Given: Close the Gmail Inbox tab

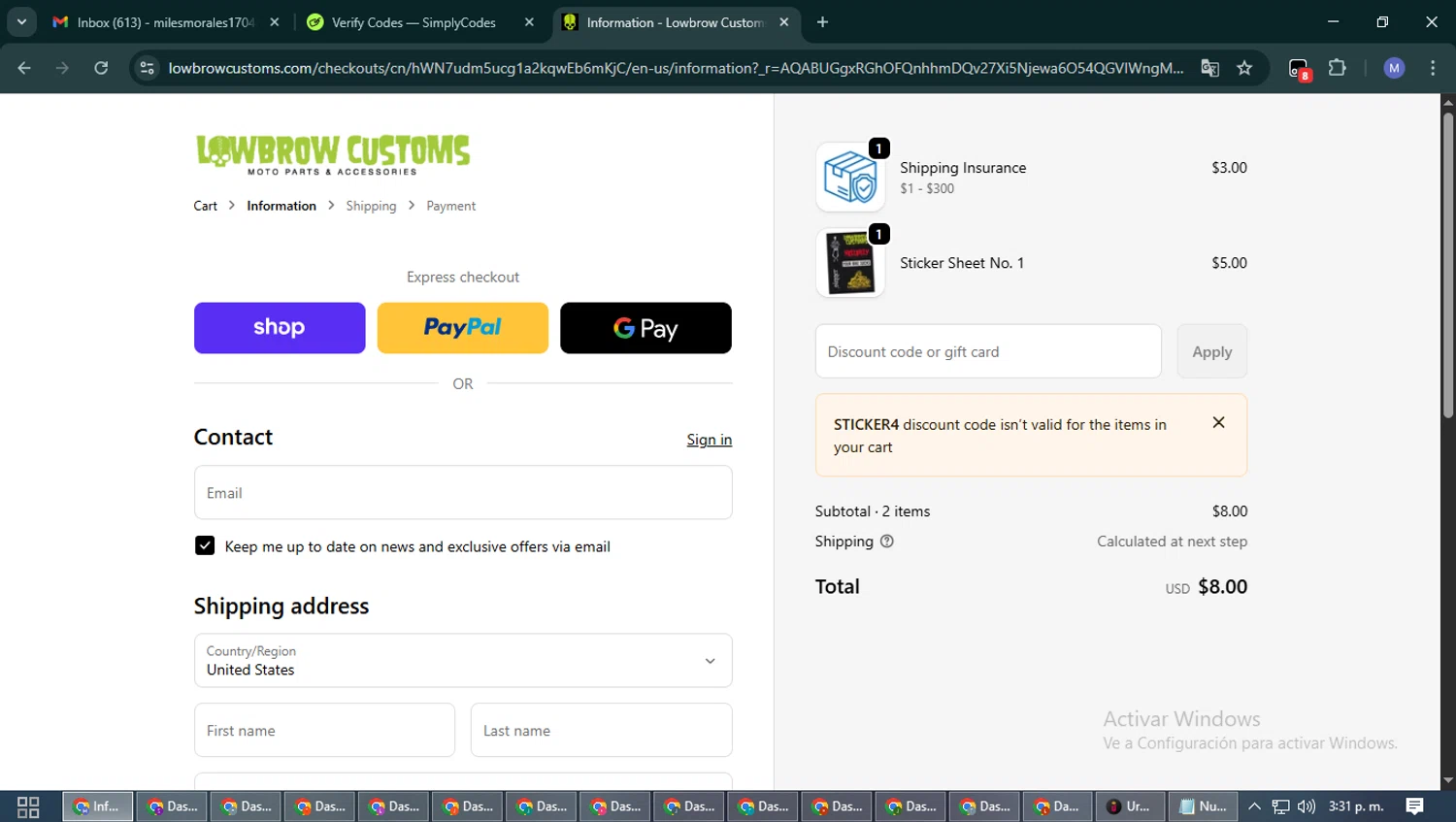Looking at the screenshot, I should coord(275,22).
